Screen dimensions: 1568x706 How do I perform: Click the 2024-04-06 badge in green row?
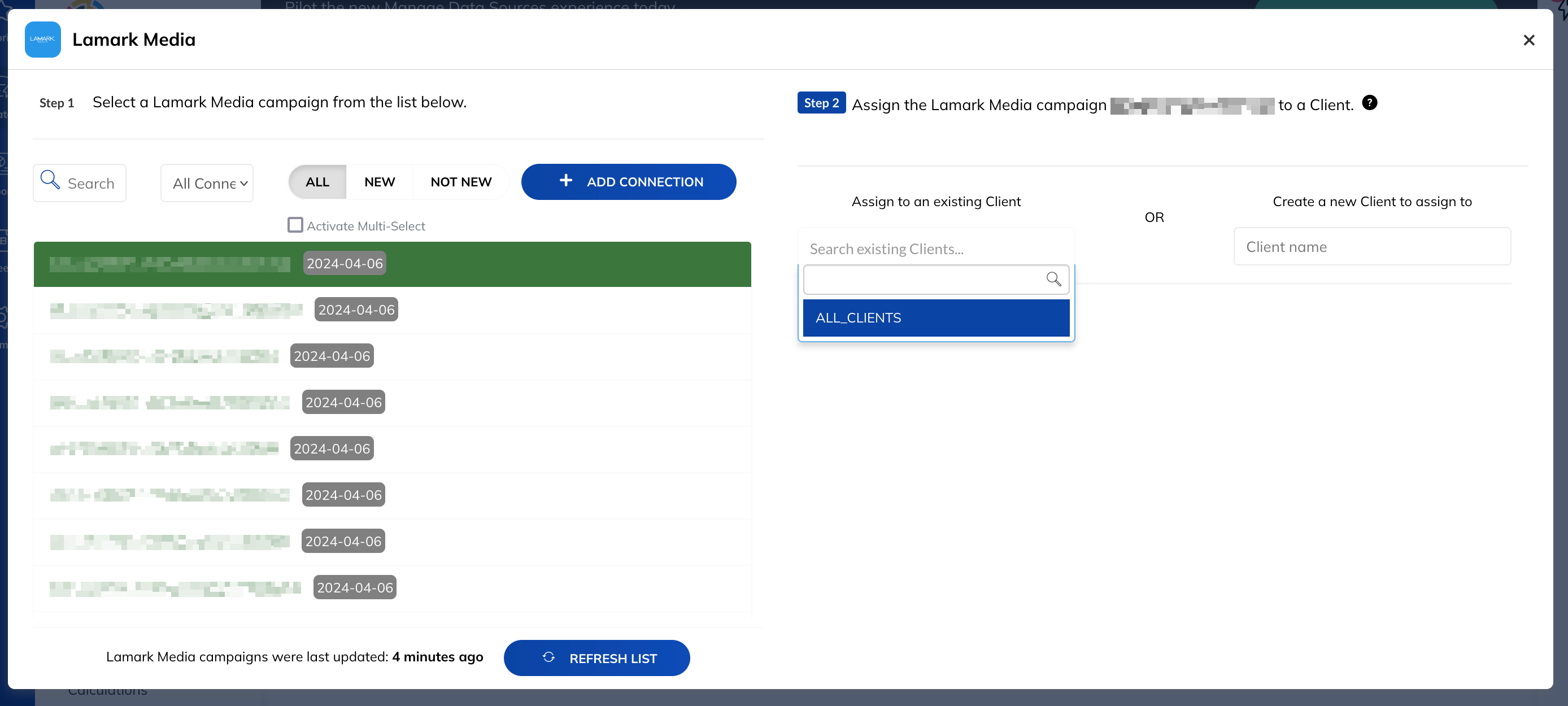click(345, 264)
